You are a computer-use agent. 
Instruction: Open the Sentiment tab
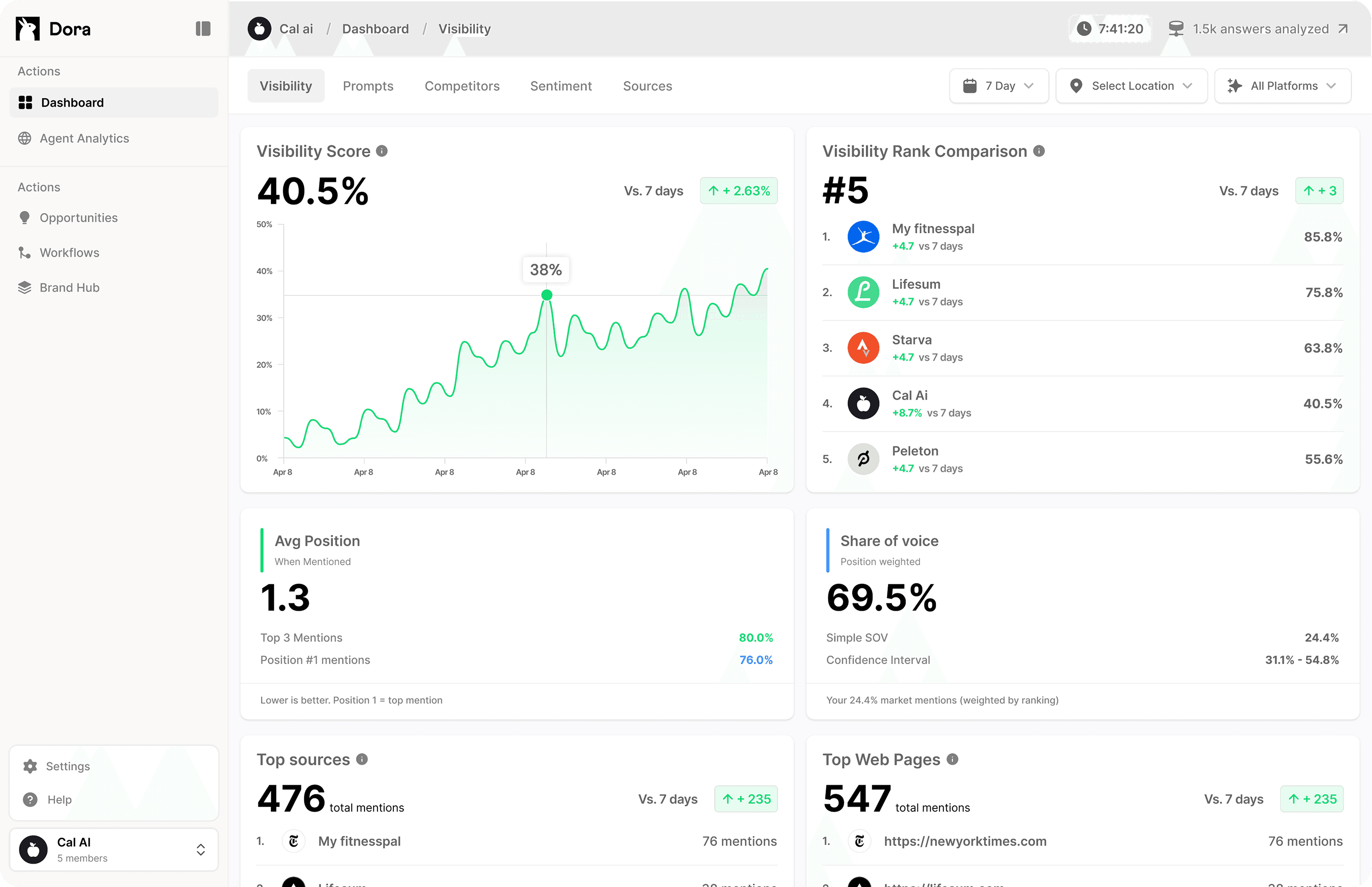point(561,86)
